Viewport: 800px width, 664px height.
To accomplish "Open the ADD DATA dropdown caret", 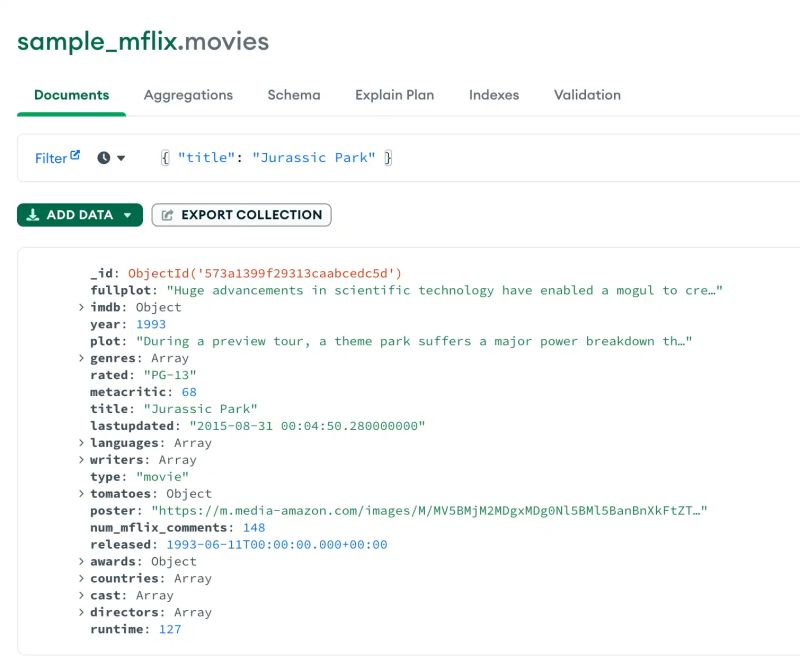I will point(125,214).
